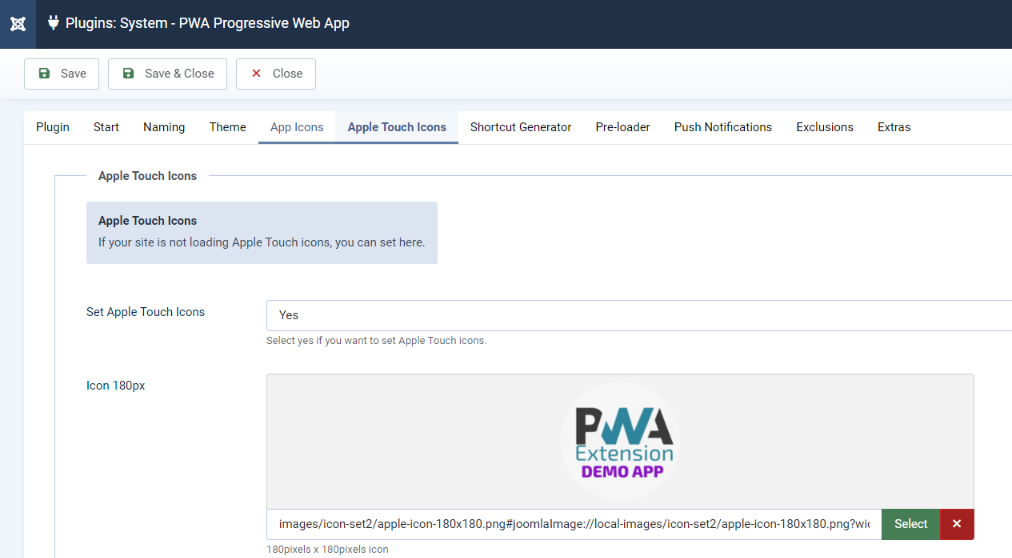Open the Extras tab

pos(894,127)
